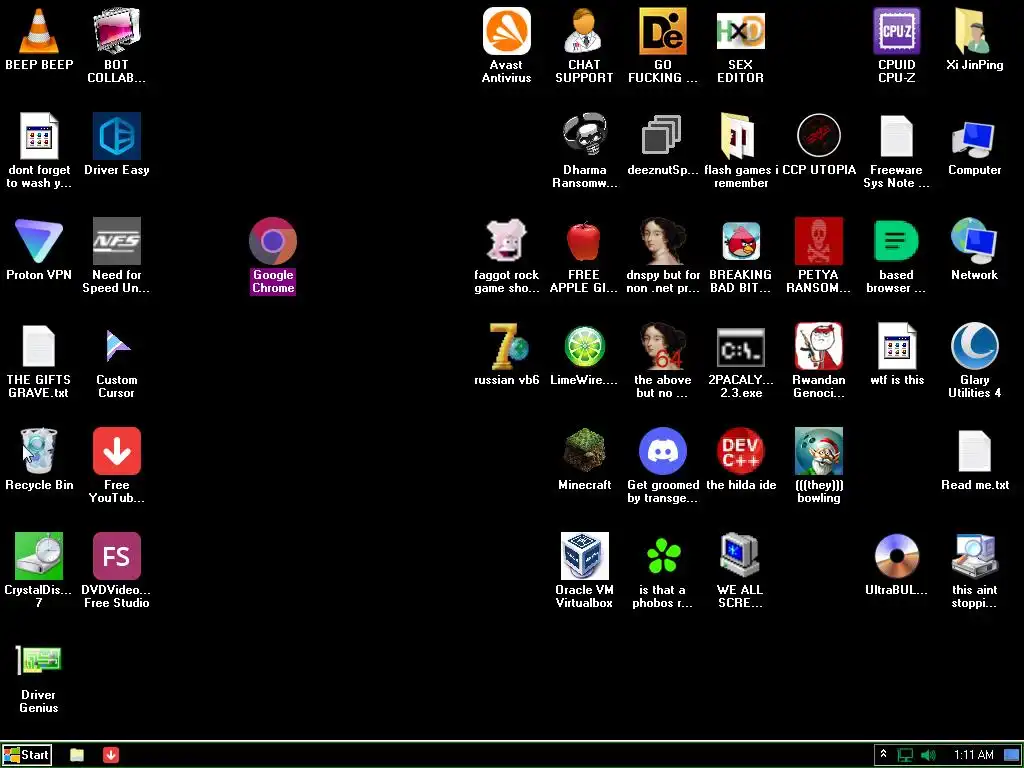This screenshot has width=1024, height=768.
Task: Open the deeznutSp shortcut
Action: point(662,136)
